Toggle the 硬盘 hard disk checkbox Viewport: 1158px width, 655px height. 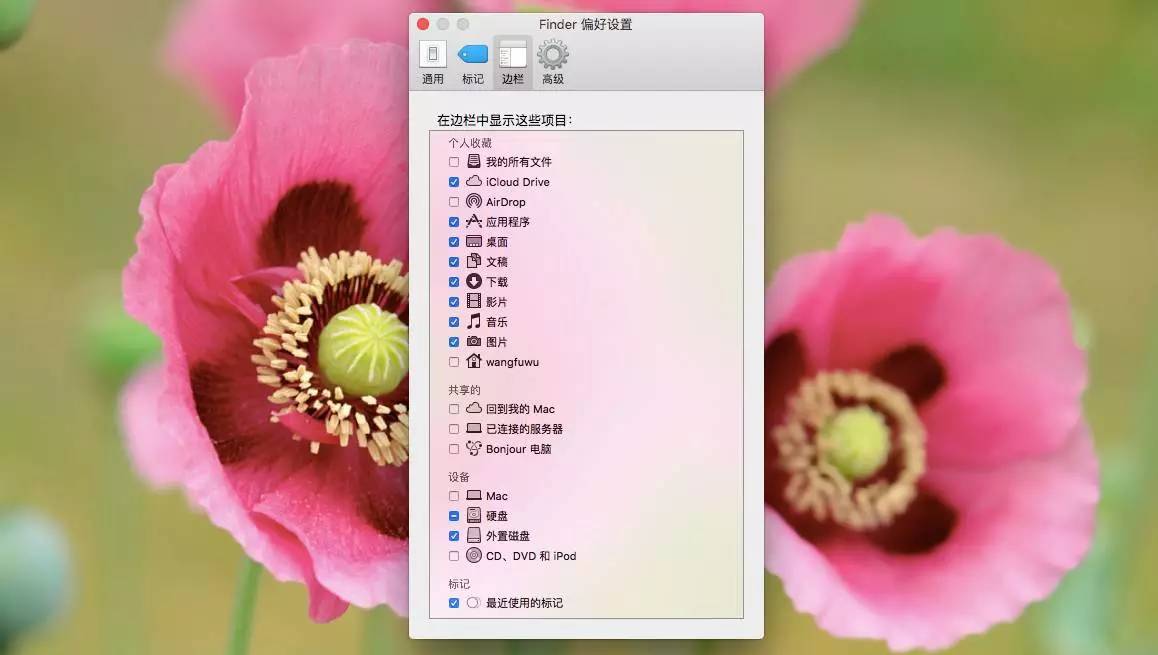click(x=454, y=516)
